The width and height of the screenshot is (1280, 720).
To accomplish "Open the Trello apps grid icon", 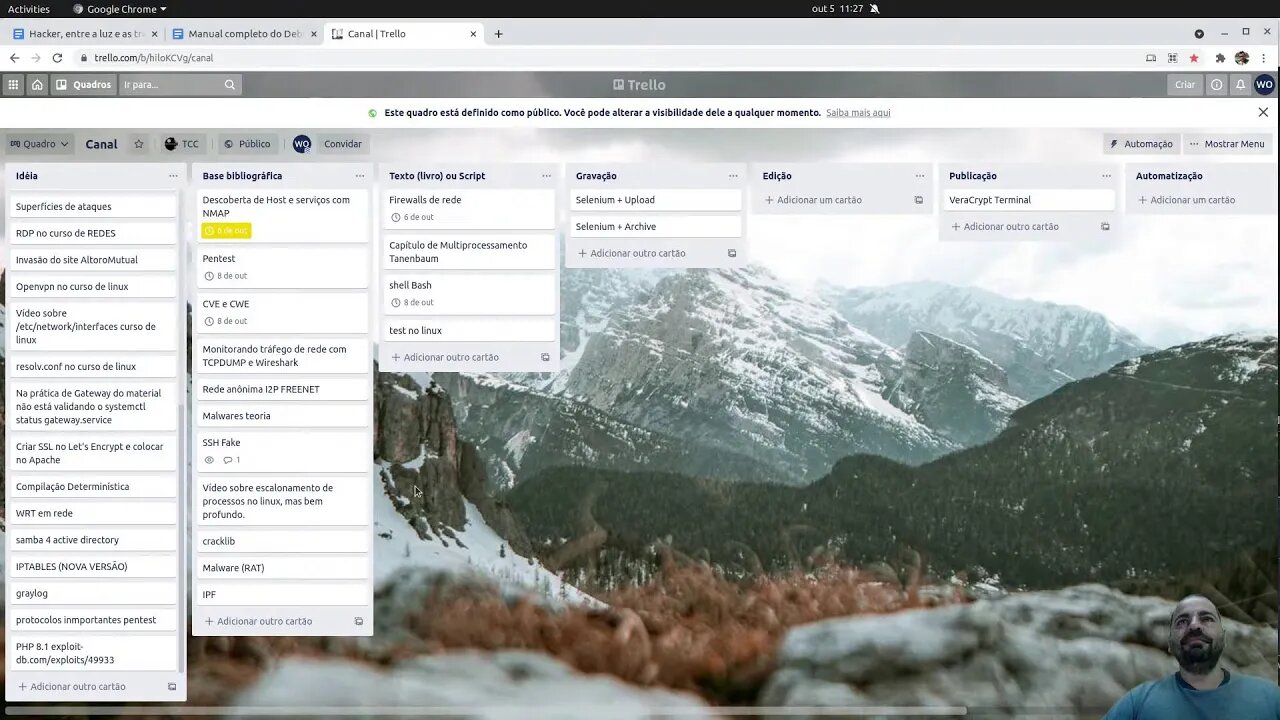I will coord(13,85).
